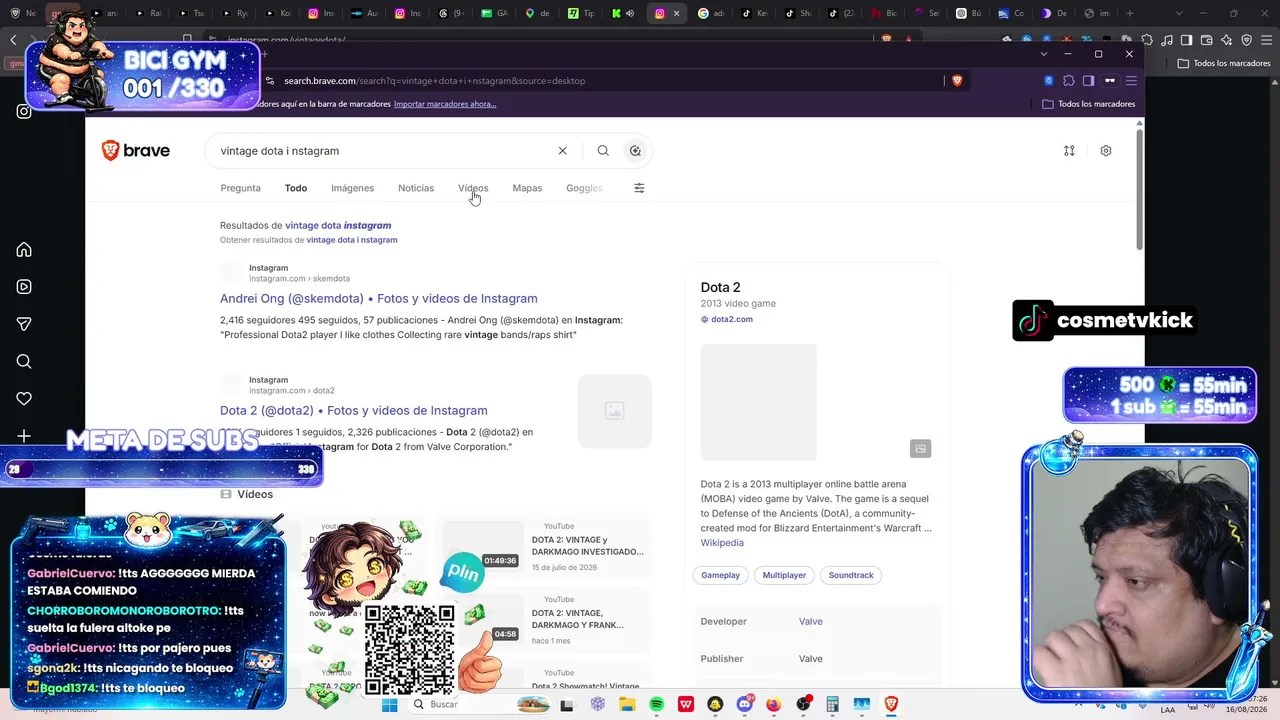Open the Wikipedia link for Dota 2
This screenshot has height=720, width=1280.
(x=722, y=543)
